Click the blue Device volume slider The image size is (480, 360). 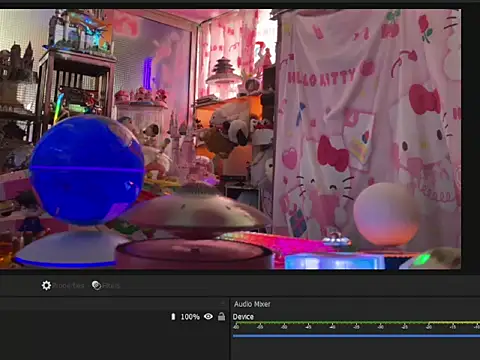tap(356, 336)
